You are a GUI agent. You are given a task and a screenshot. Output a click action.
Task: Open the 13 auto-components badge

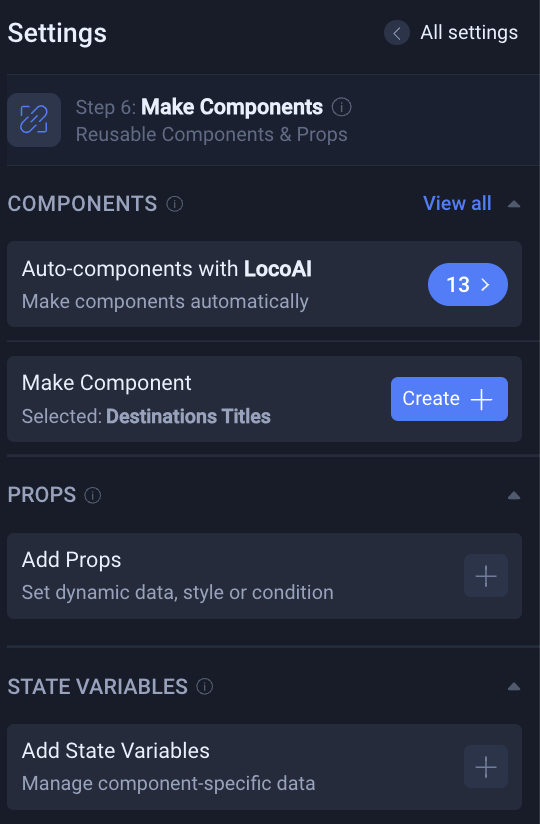tap(468, 284)
